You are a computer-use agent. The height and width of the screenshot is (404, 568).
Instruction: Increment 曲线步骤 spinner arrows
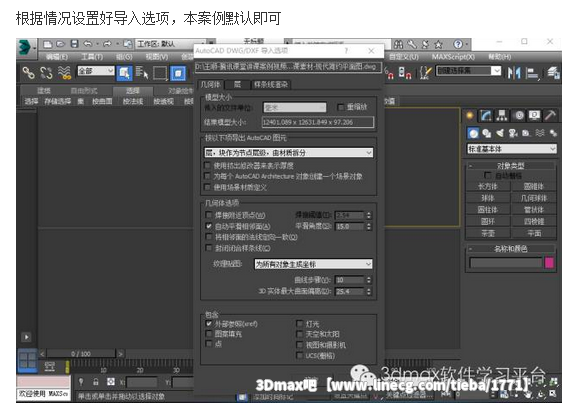pyautogui.click(x=369, y=280)
